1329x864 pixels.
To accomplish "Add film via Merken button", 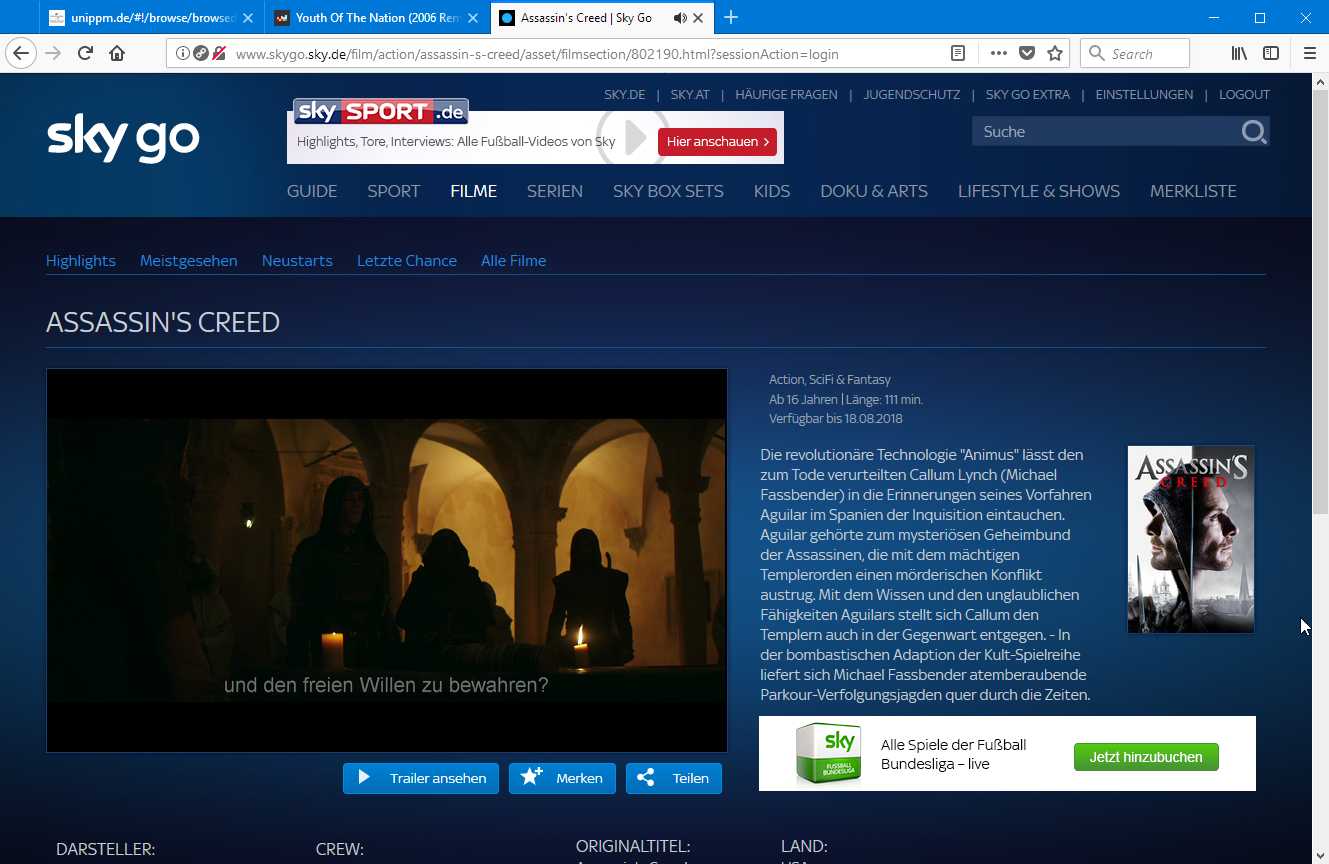I will (x=562, y=778).
